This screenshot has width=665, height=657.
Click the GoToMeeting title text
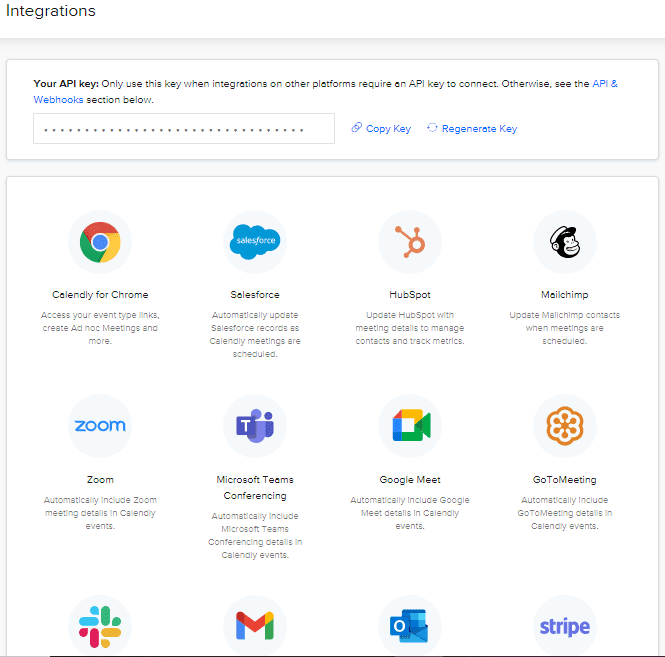pos(564,480)
